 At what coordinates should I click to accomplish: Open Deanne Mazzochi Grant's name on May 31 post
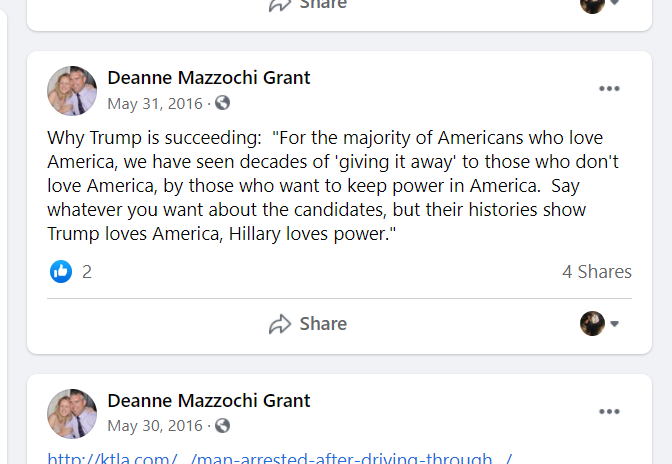coord(208,78)
